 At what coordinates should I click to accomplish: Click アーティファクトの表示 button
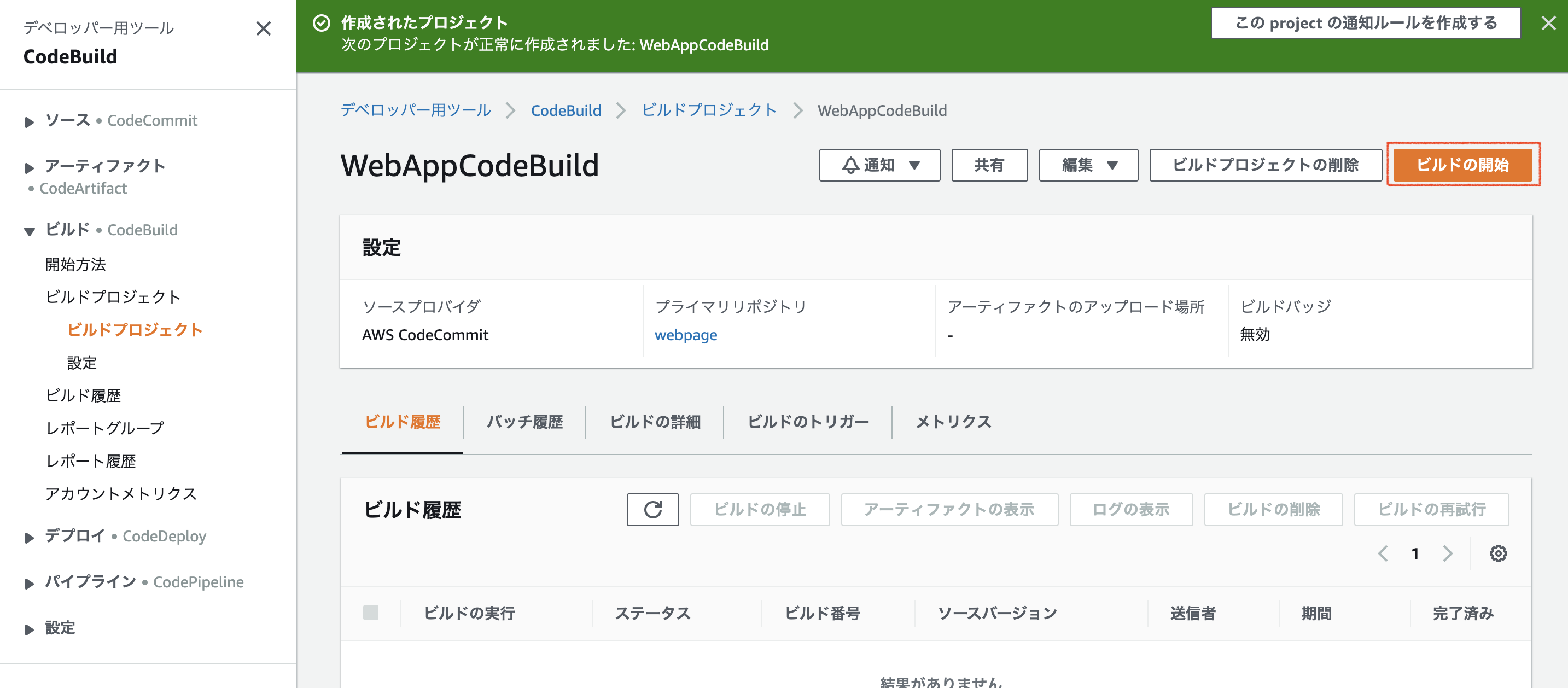(949, 509)
